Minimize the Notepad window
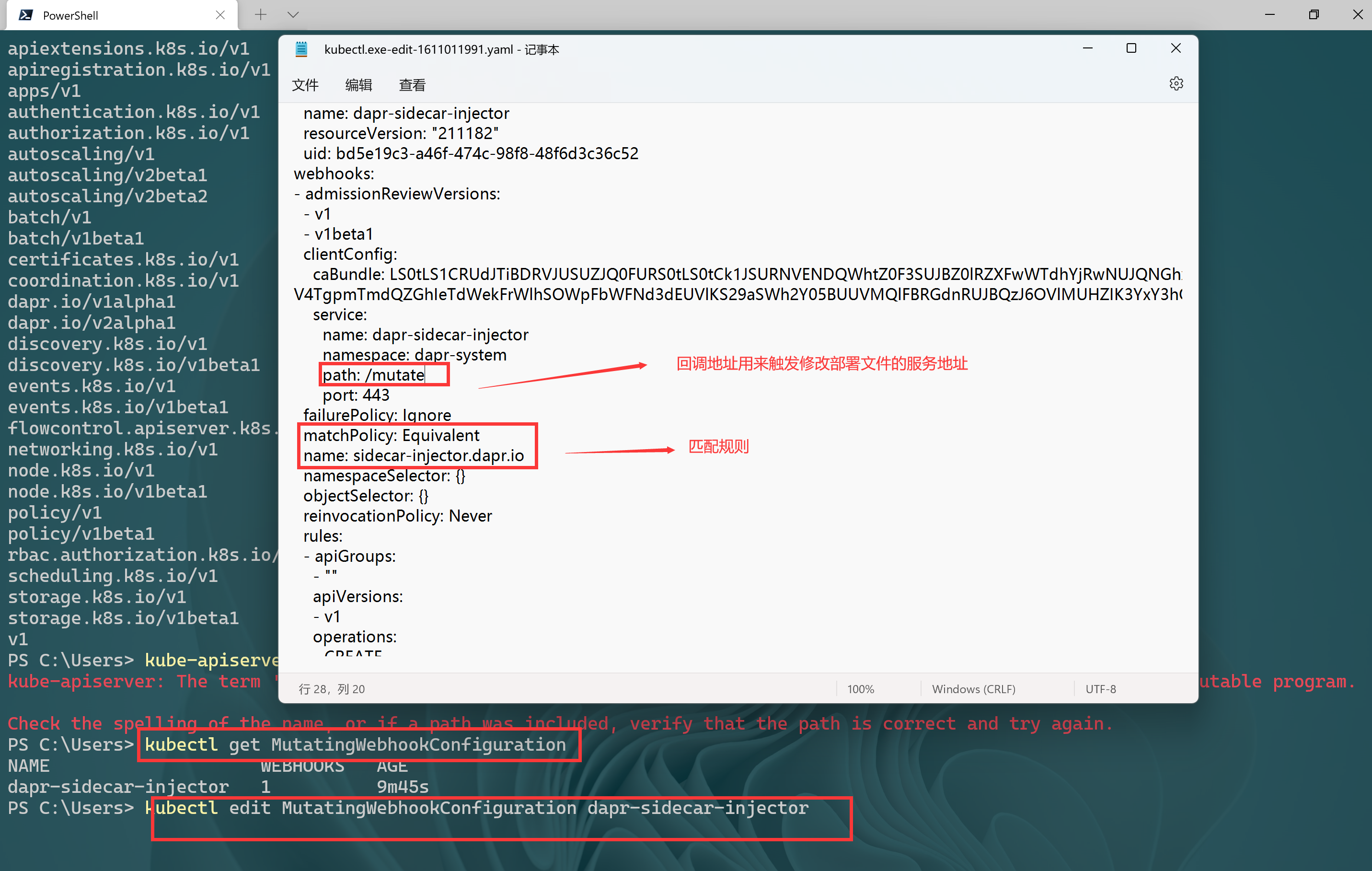Screen dimensions: 1372x871 pyautogui.click(x=1087, y=48)
